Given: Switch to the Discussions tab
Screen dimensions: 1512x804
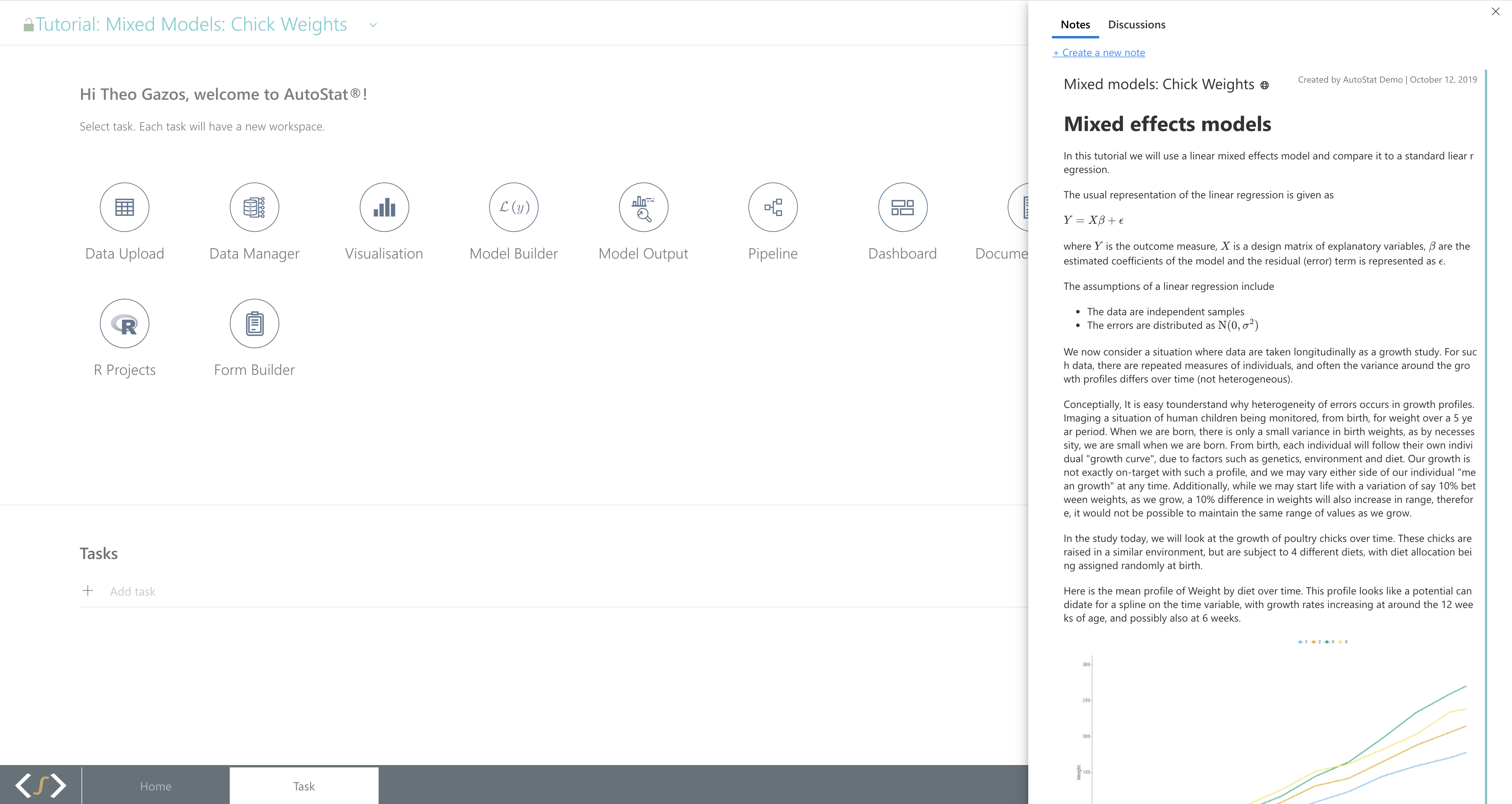Looking at the screenshot, I should coord(1136,24).
